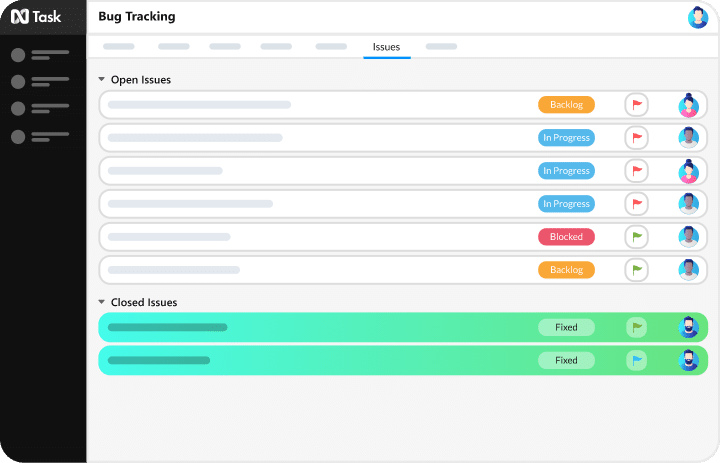This screenshot has height=463, width=720.
Task: Collapse the Open Issues section
Action: click(x=102, y=80)
